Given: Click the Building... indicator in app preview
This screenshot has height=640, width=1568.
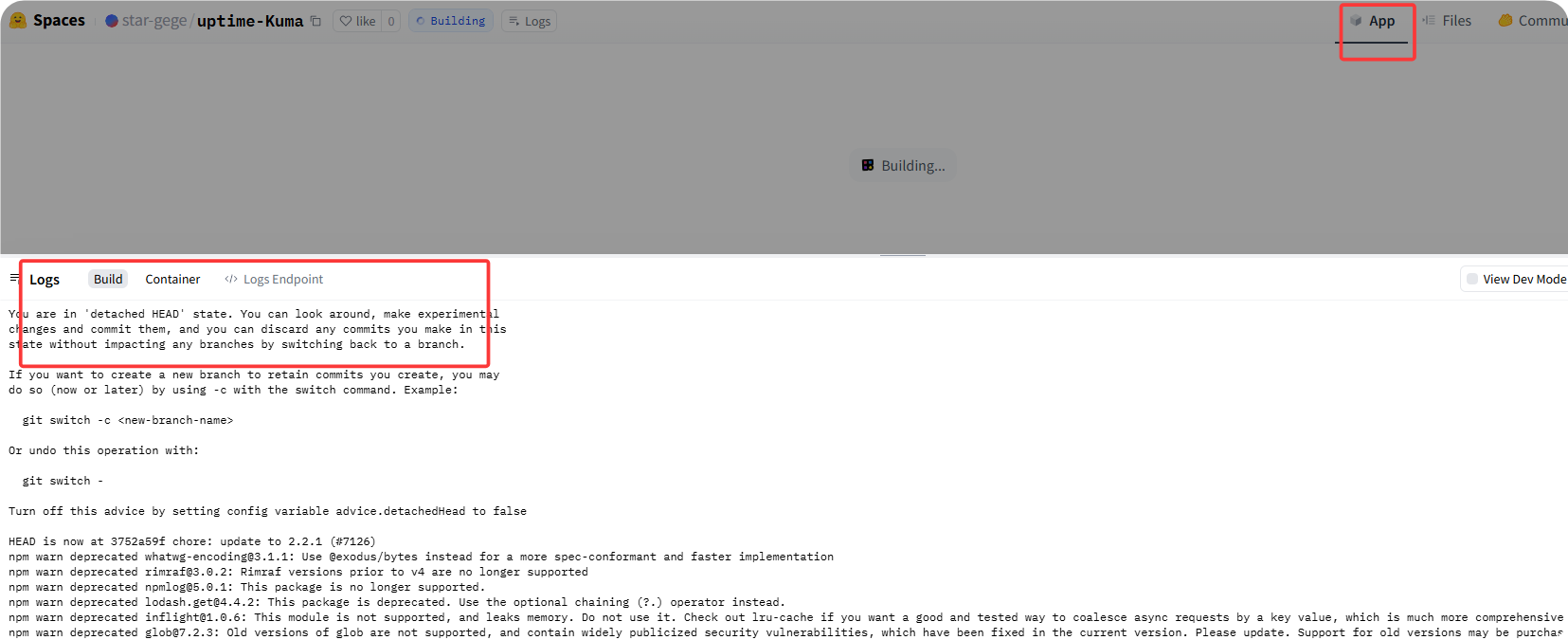Looking at the screenshot, I should click(x=903, y=165).
